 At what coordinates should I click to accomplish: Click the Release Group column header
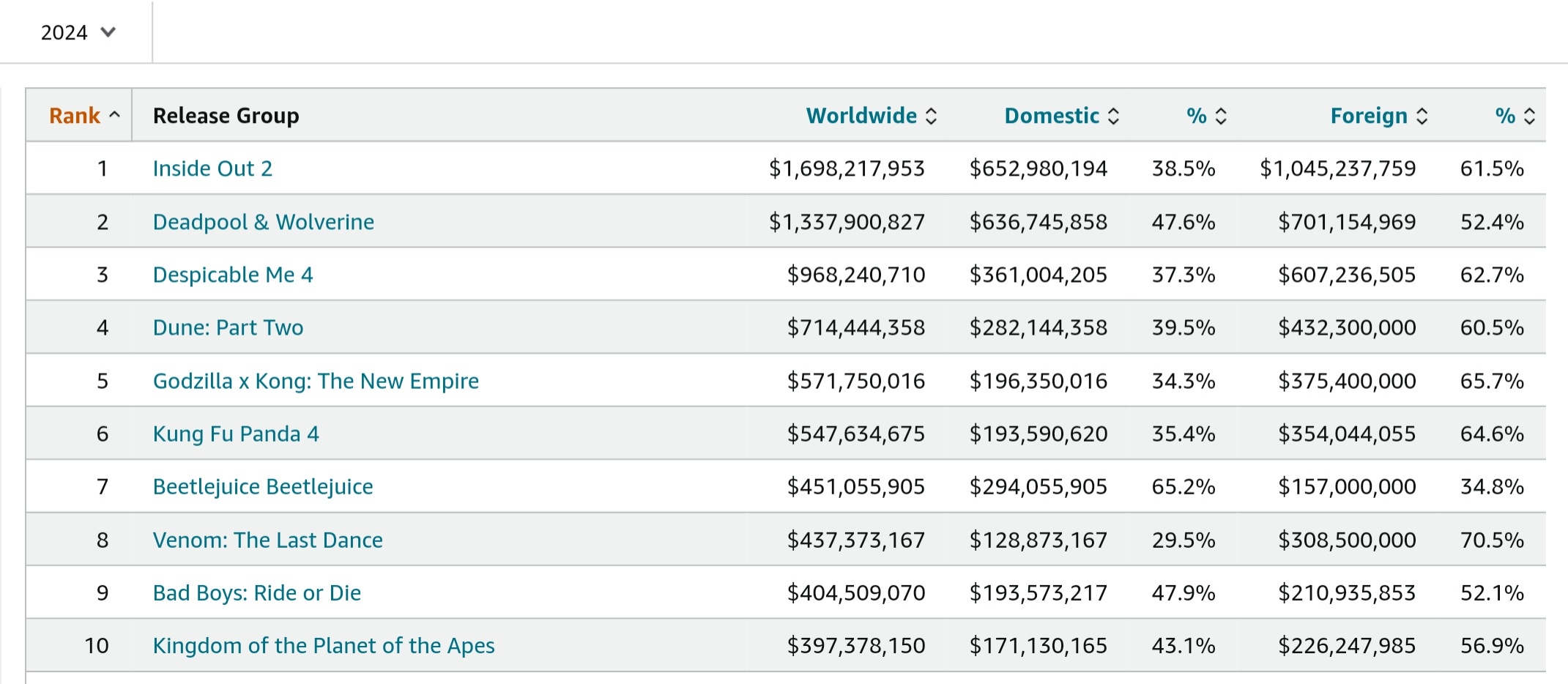[x=226, y=116]
